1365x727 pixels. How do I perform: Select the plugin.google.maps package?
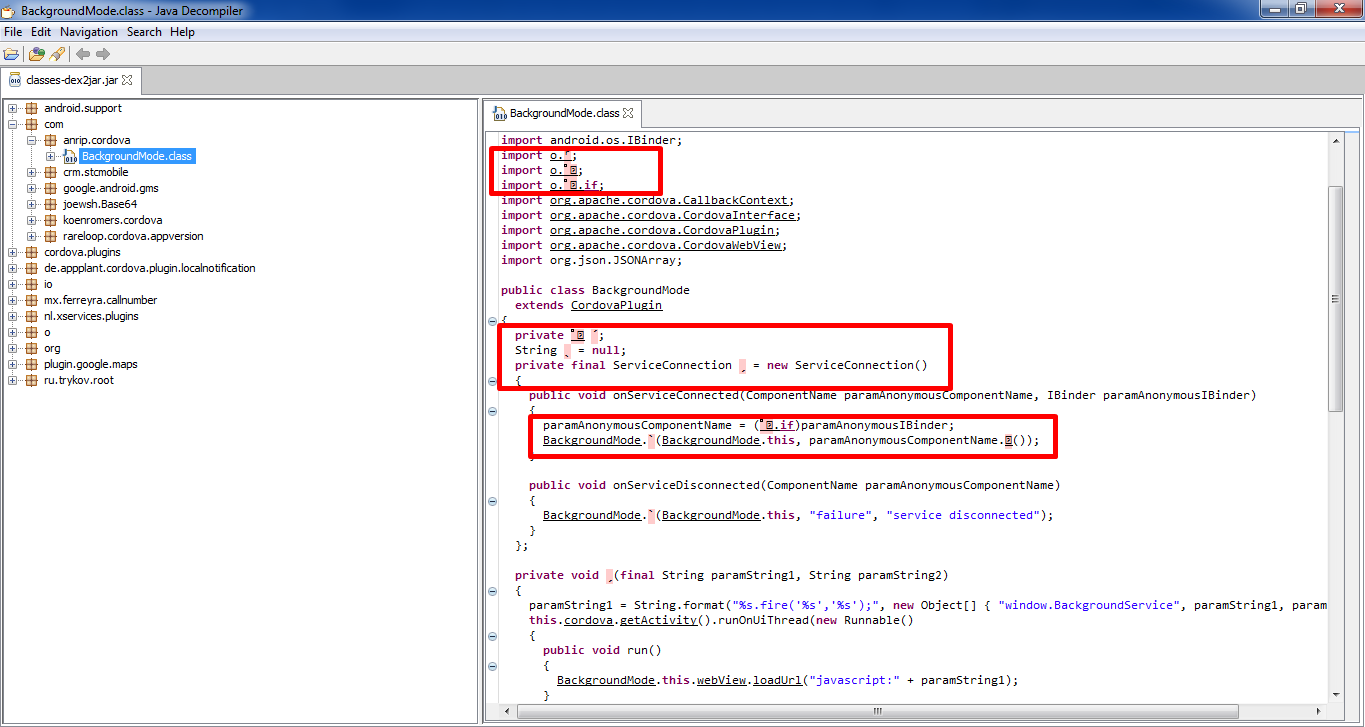pyautogui.click(x=90, y=364)
